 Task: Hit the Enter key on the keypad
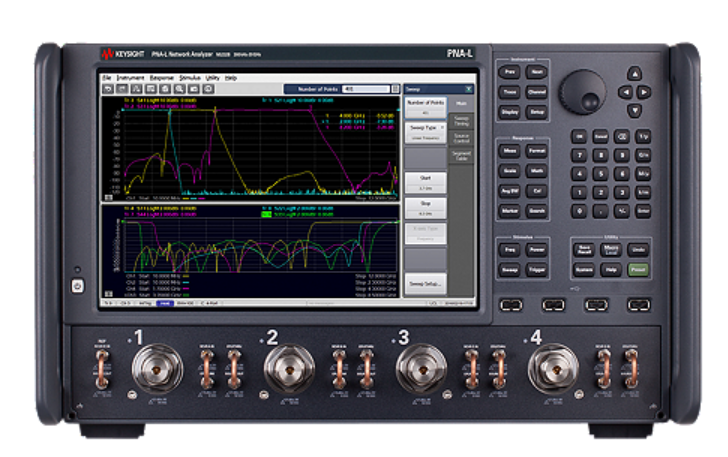pyautogui.click(x=643, y=211)
